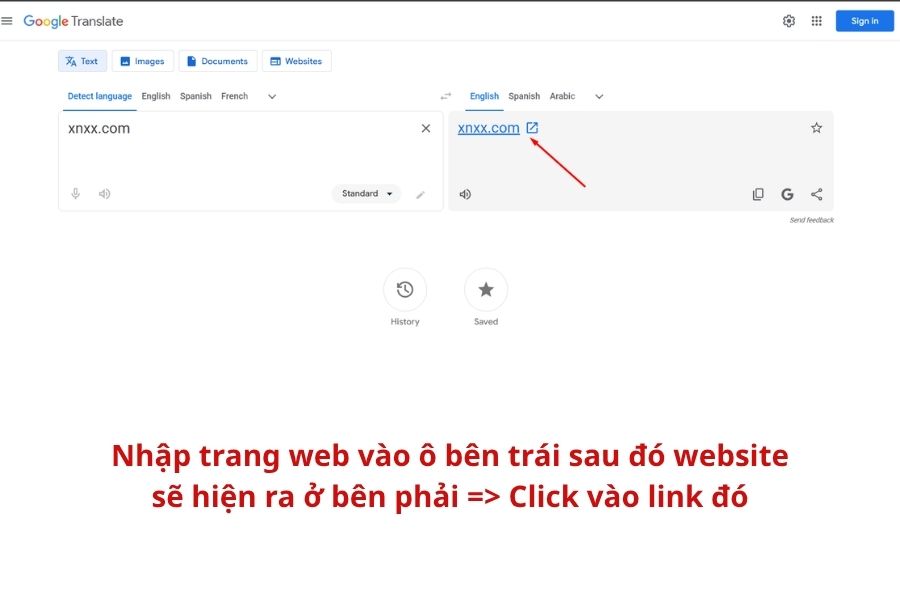Share the translation via the share icon
900x600 pixels.
coord(816,193)
